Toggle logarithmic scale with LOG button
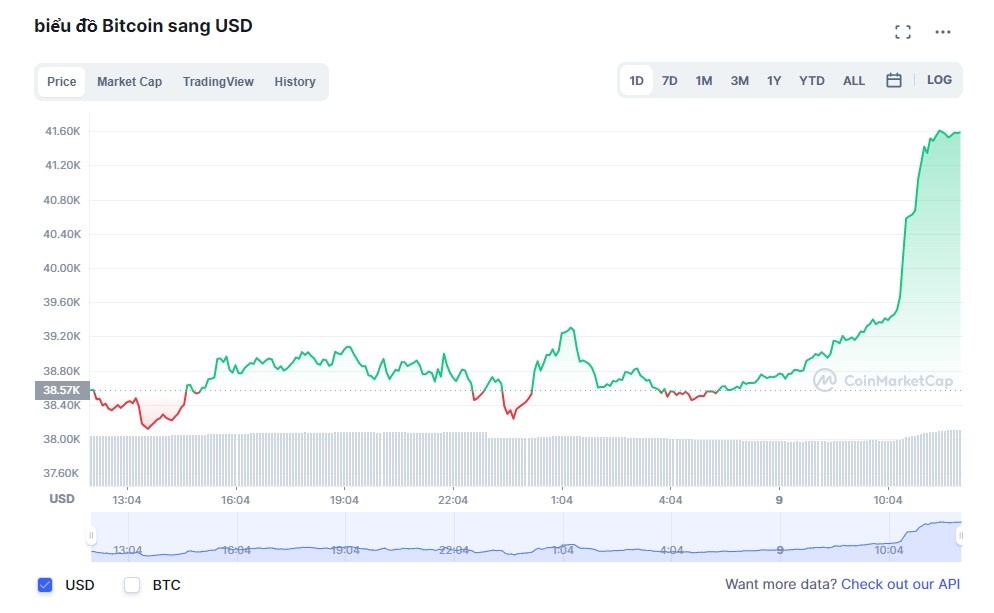 point(939,80)
